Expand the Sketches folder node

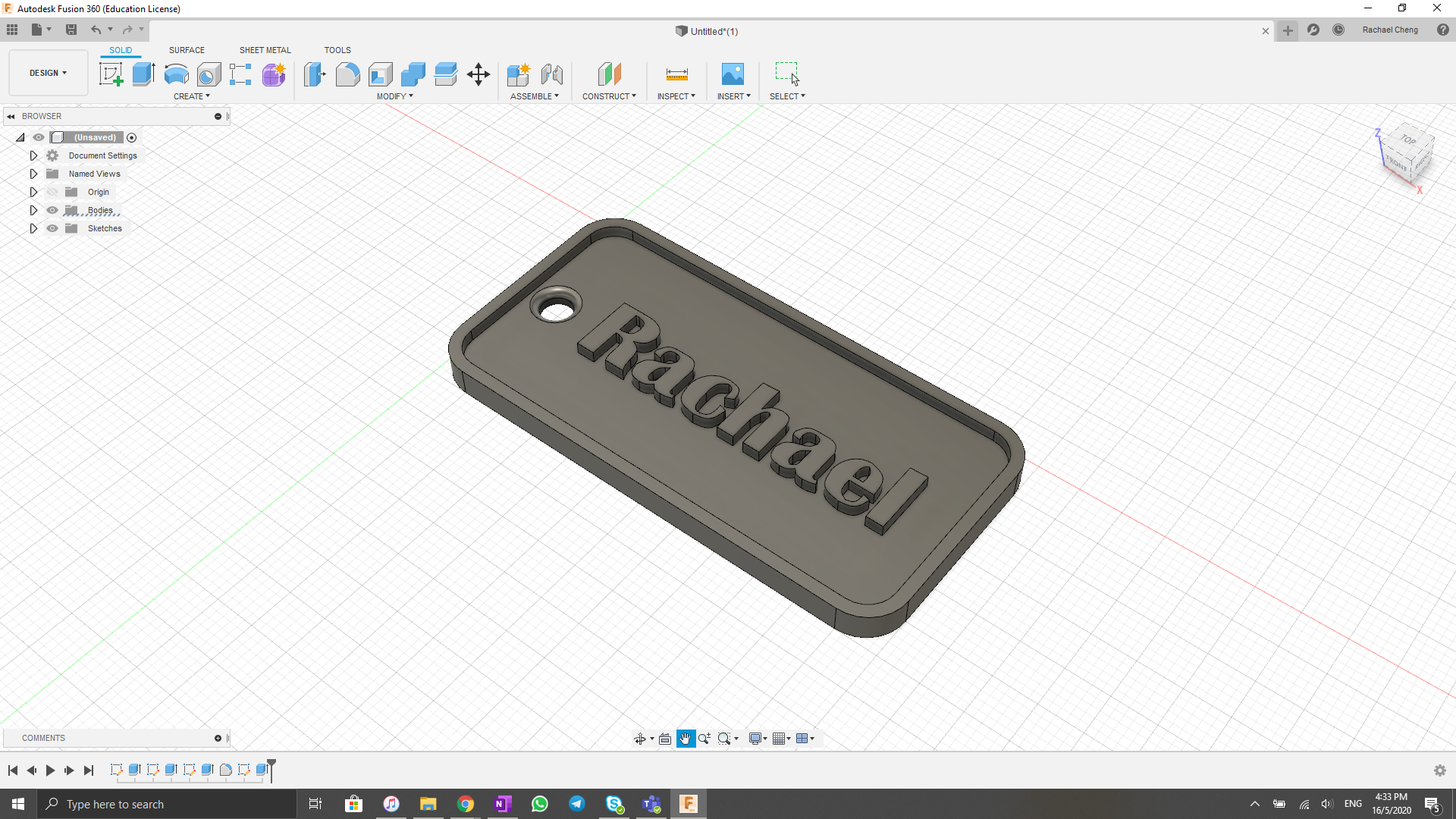click(33, 228)
